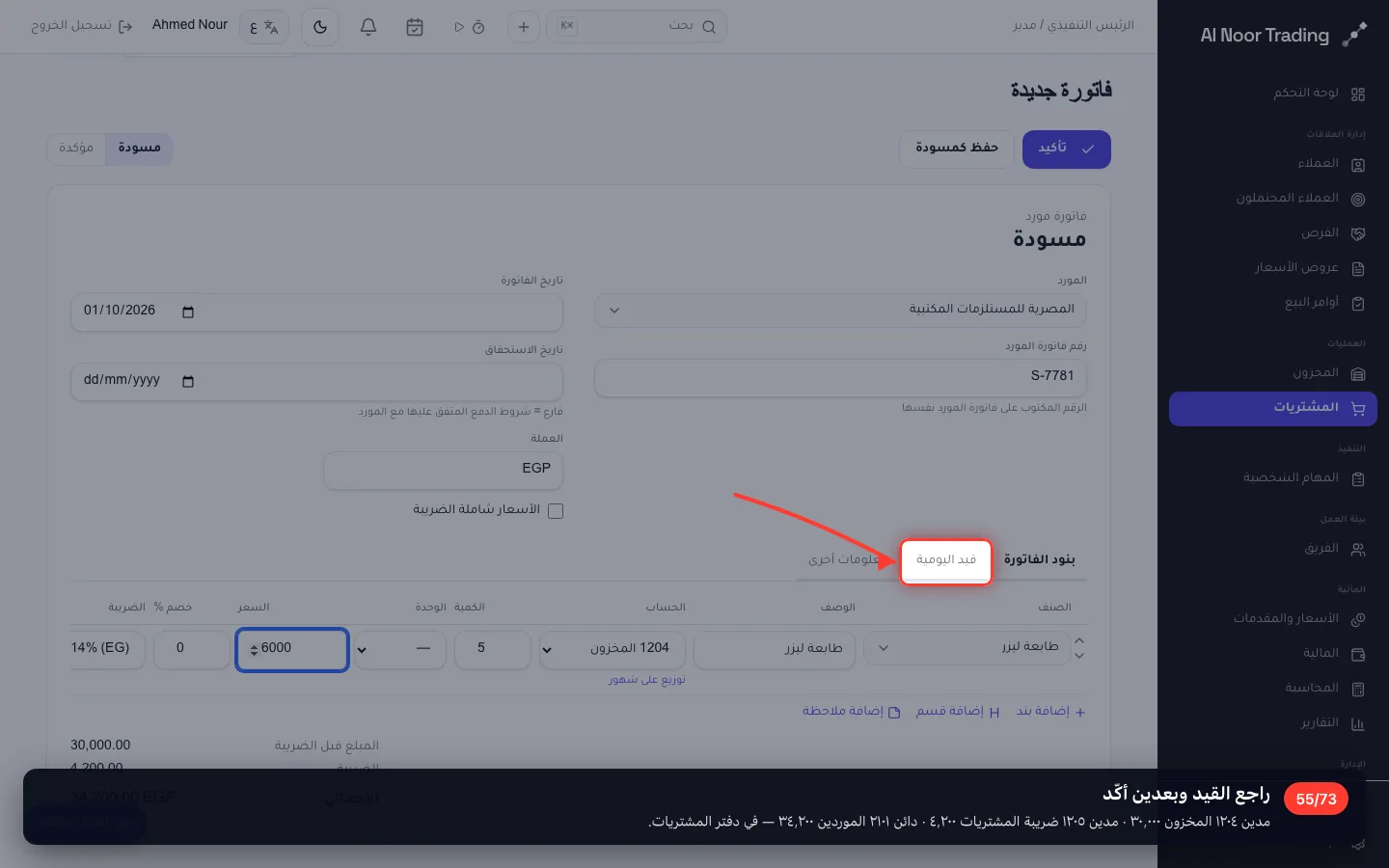Open the calendar icon in top bar
1389x868 pixels.
(415, 27)
